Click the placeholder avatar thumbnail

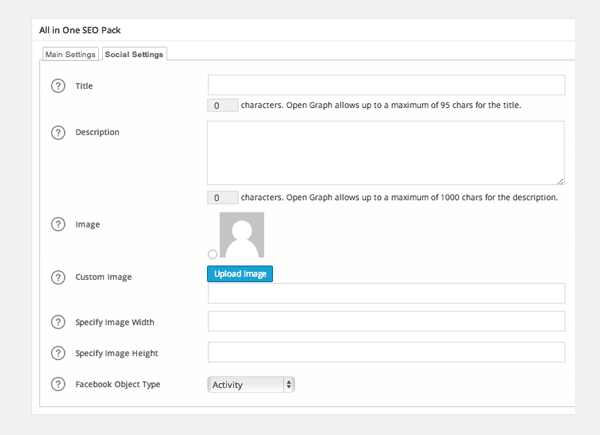[x=241, y=235]
